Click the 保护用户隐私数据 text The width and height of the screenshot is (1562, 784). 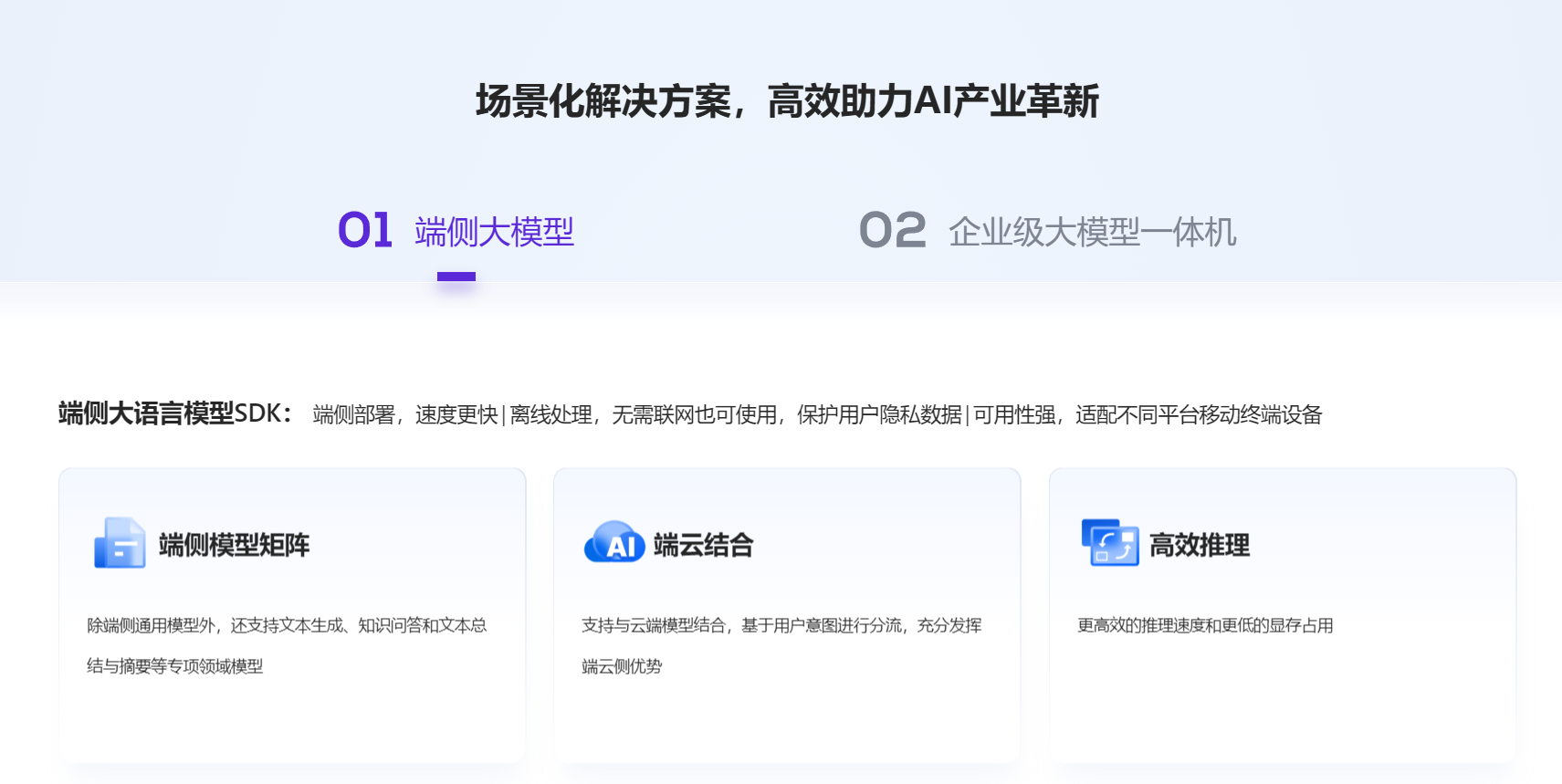[879, 415]
